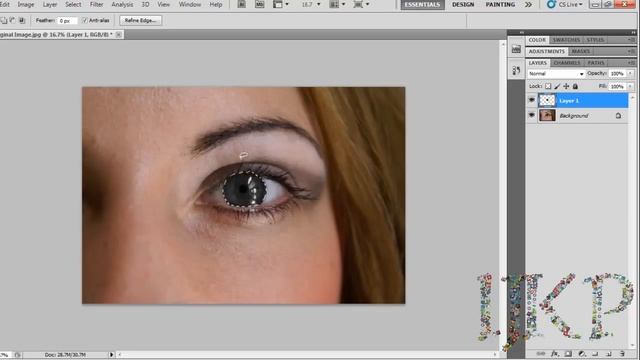Screen dimensions: 640x360
Task: Lock transparent pixels of the layer
Action: tap(548, 86)
